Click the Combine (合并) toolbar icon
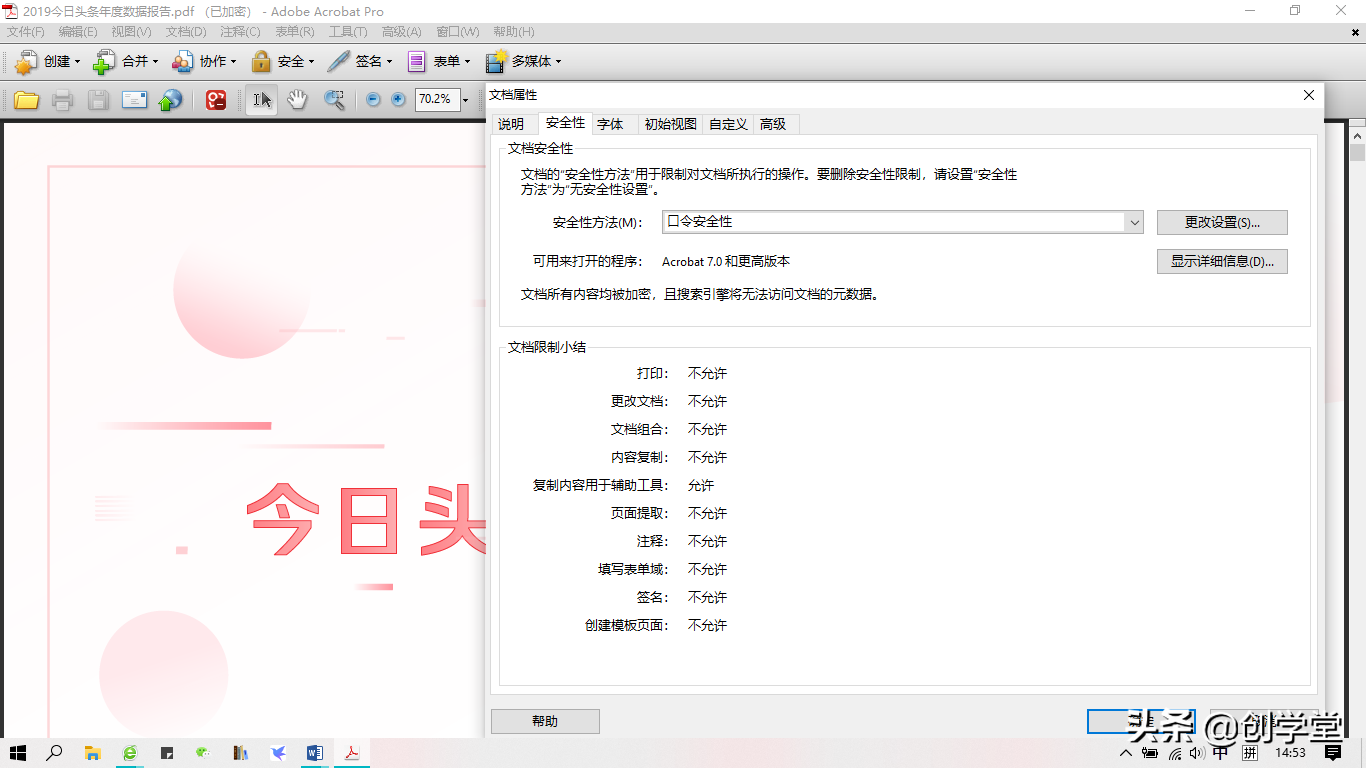1366x768 pixels. [x=104, y=62]
